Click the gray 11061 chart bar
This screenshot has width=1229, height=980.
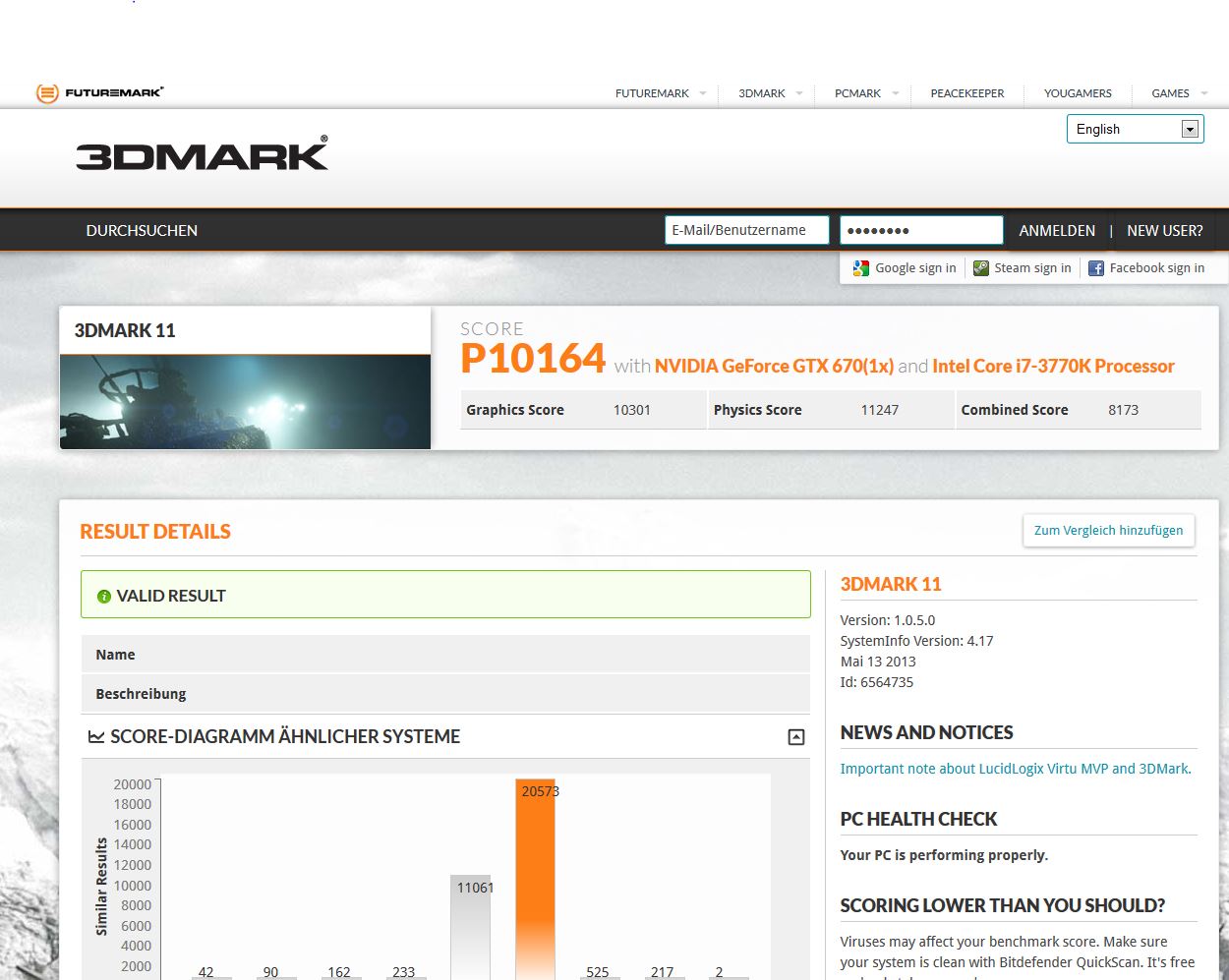(x=470, y=927)
